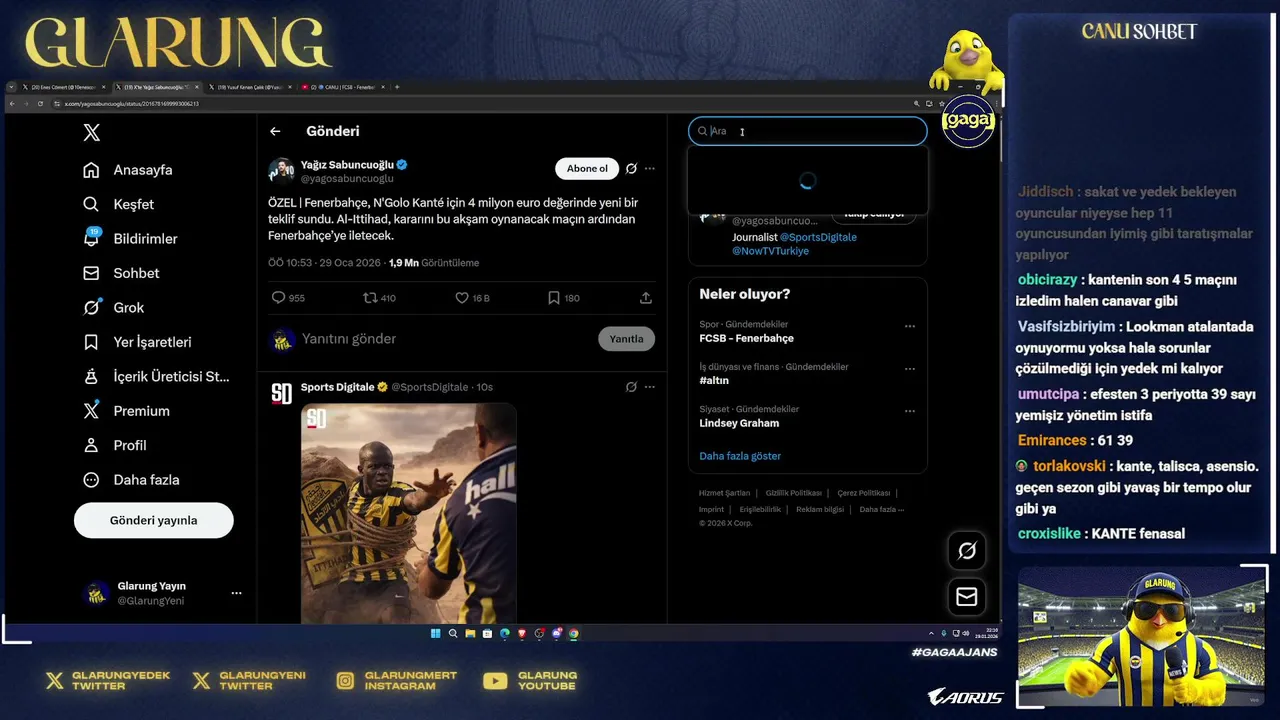The height and width of the screenshot is (720, 1280).
Task: Click the Sports Digitale account name
Action: point(337,387)
